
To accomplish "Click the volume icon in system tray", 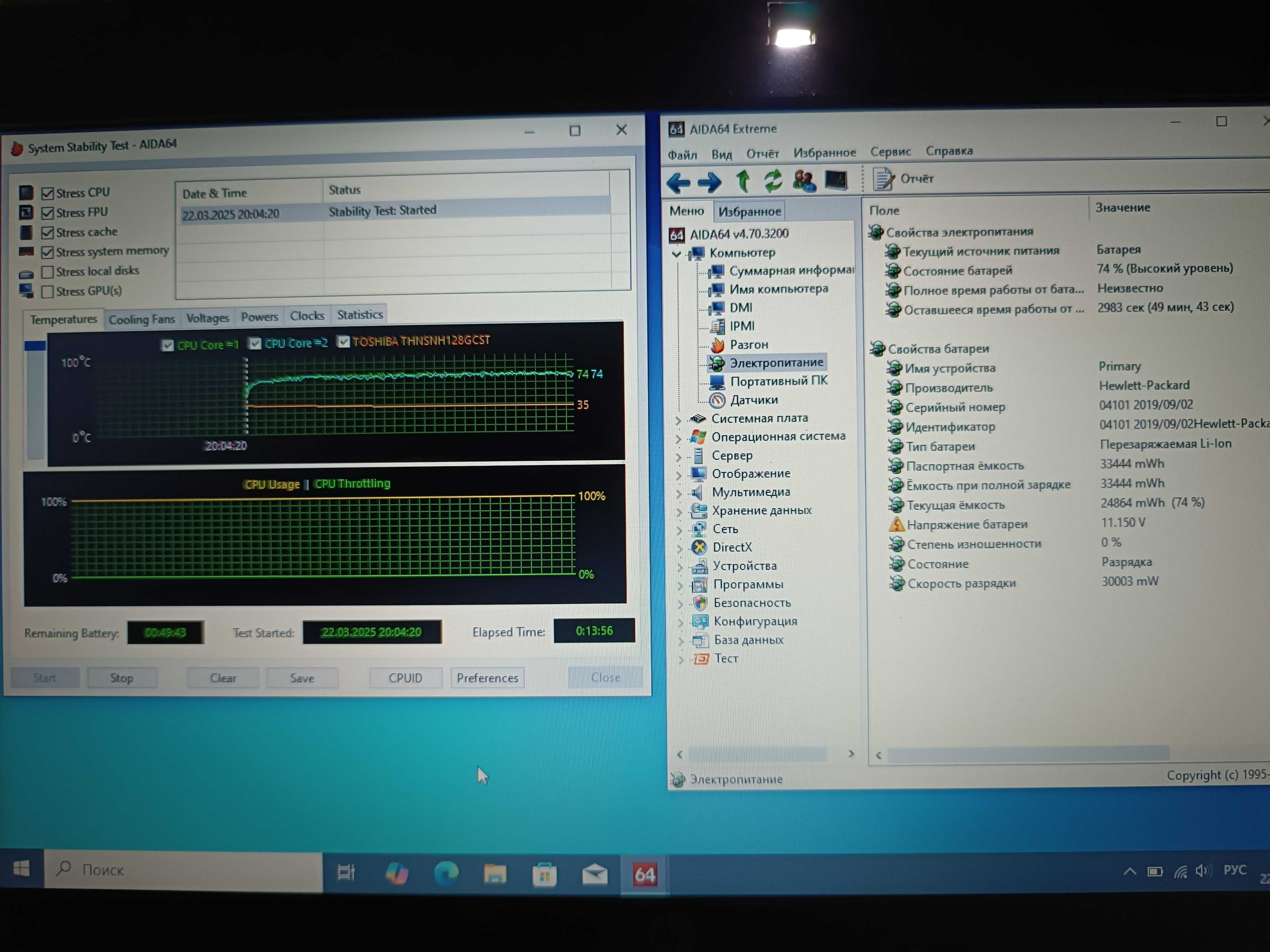I will pyautogui.click(x=1203, y=871).
